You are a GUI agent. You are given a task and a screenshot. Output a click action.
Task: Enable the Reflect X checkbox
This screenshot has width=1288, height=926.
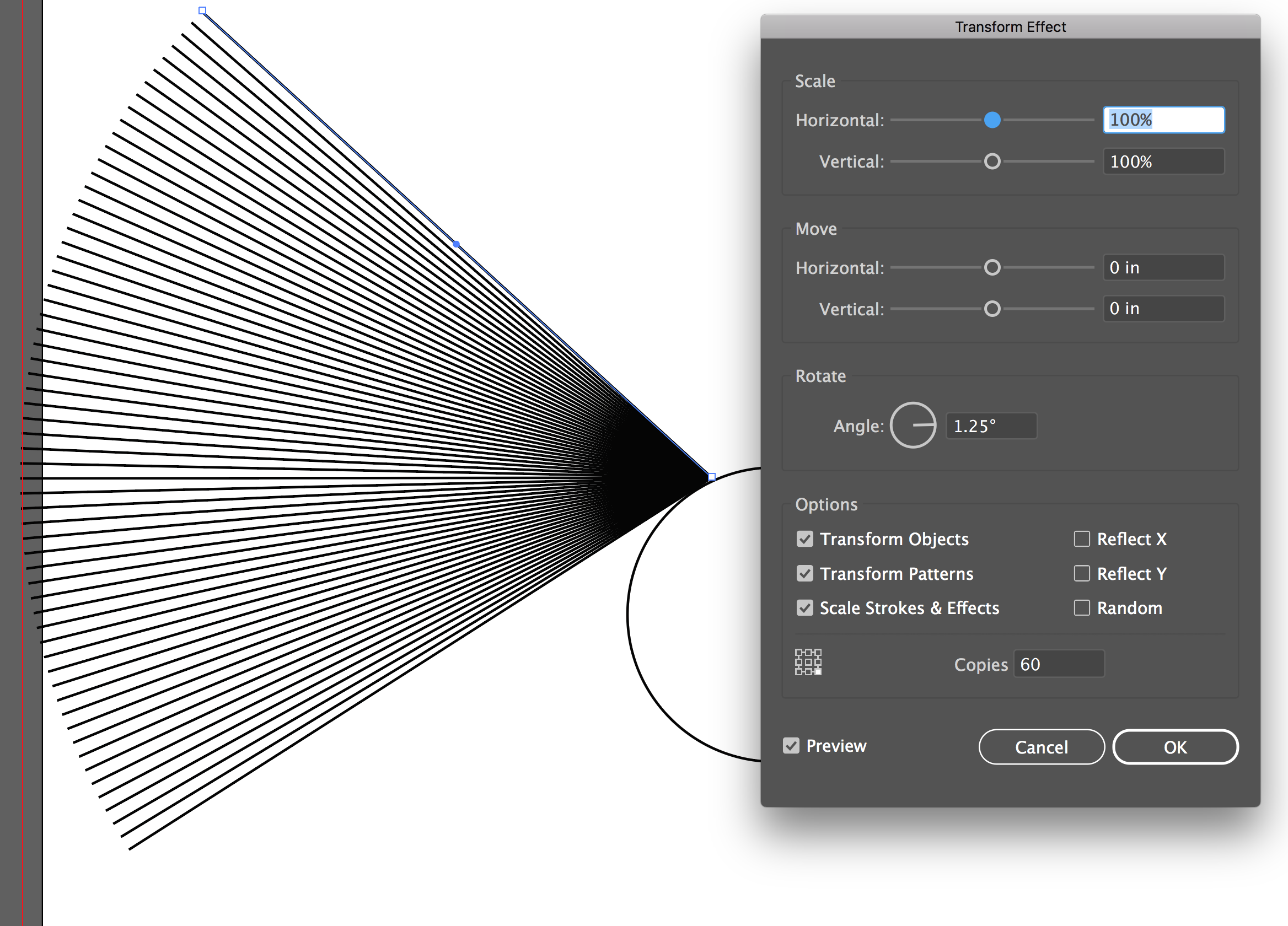[1081, 539]
